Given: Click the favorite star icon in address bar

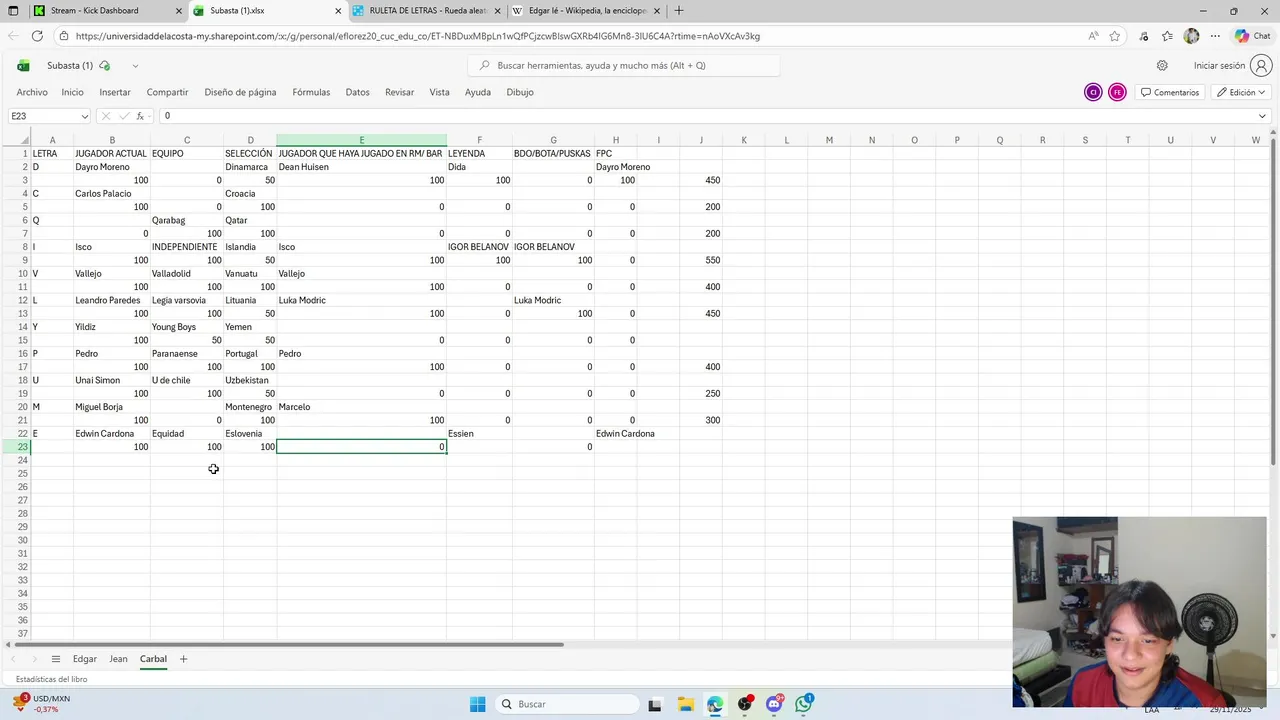Looking at the screenshot, I should [1114, 36].
